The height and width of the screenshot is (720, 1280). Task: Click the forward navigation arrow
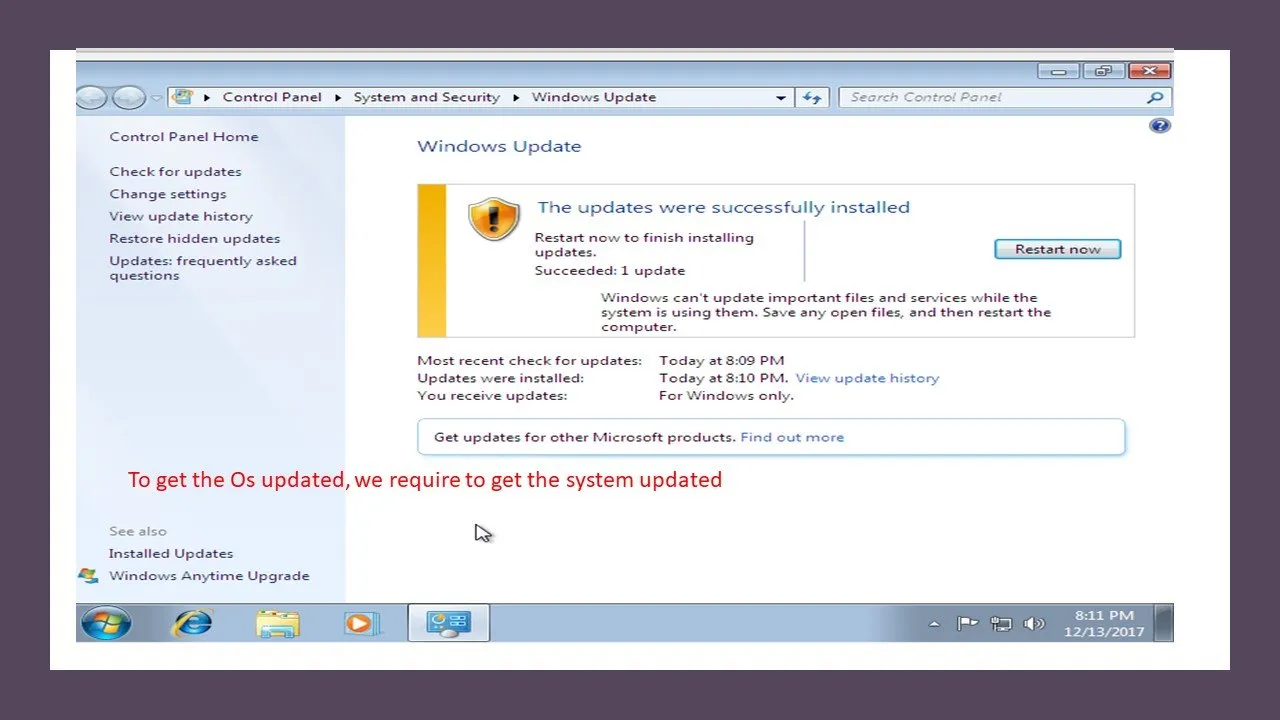(128, 97)
